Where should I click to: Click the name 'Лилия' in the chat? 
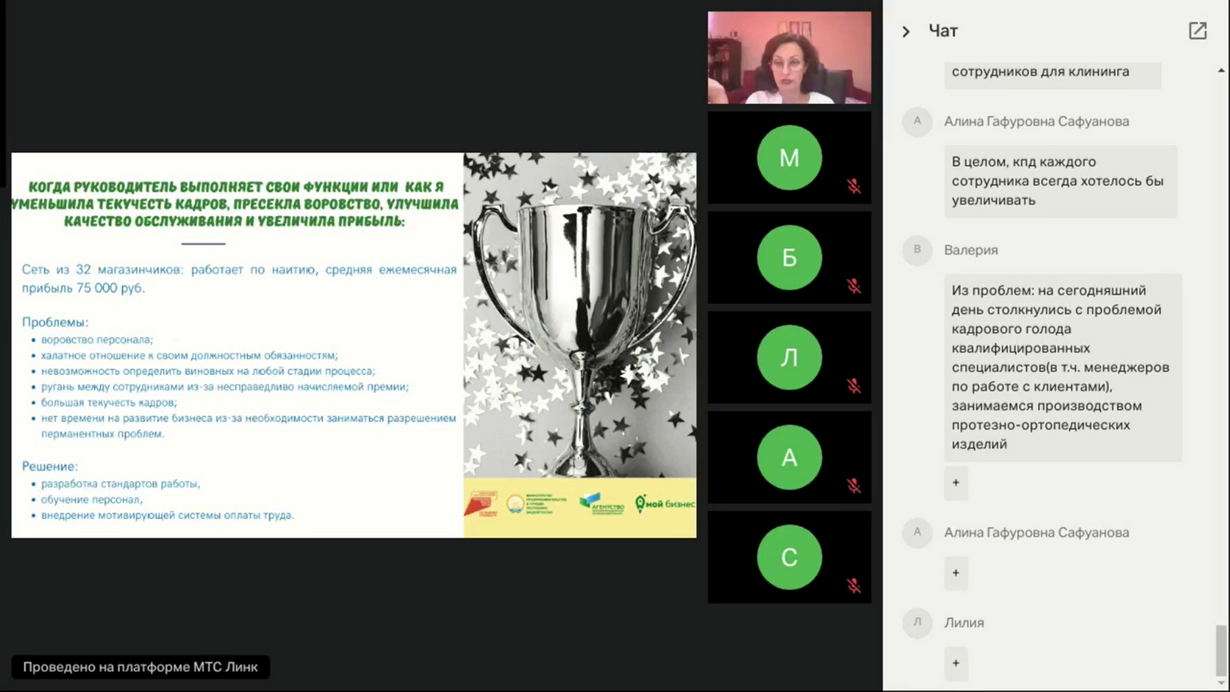tap(964, 622)
